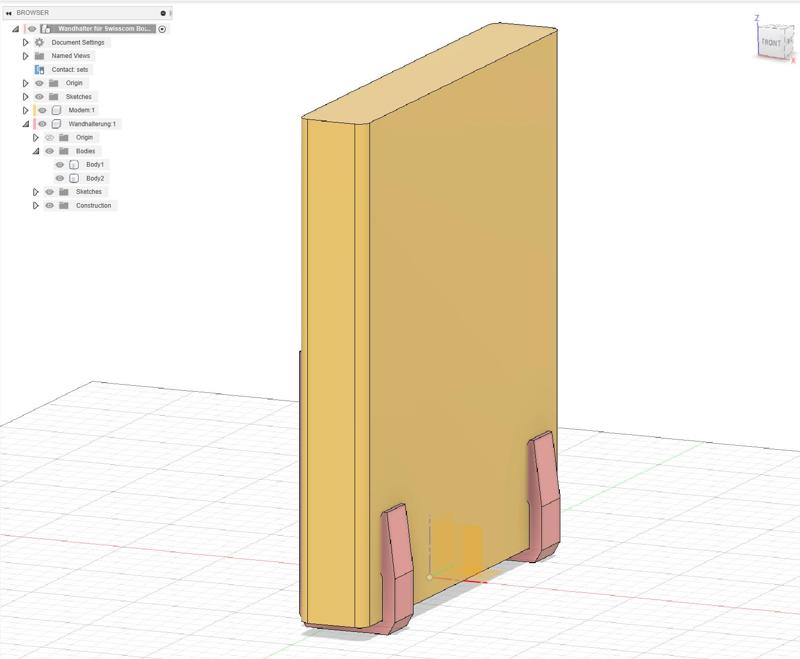Select the Wandhalterung:1 label

click(92, 124)
